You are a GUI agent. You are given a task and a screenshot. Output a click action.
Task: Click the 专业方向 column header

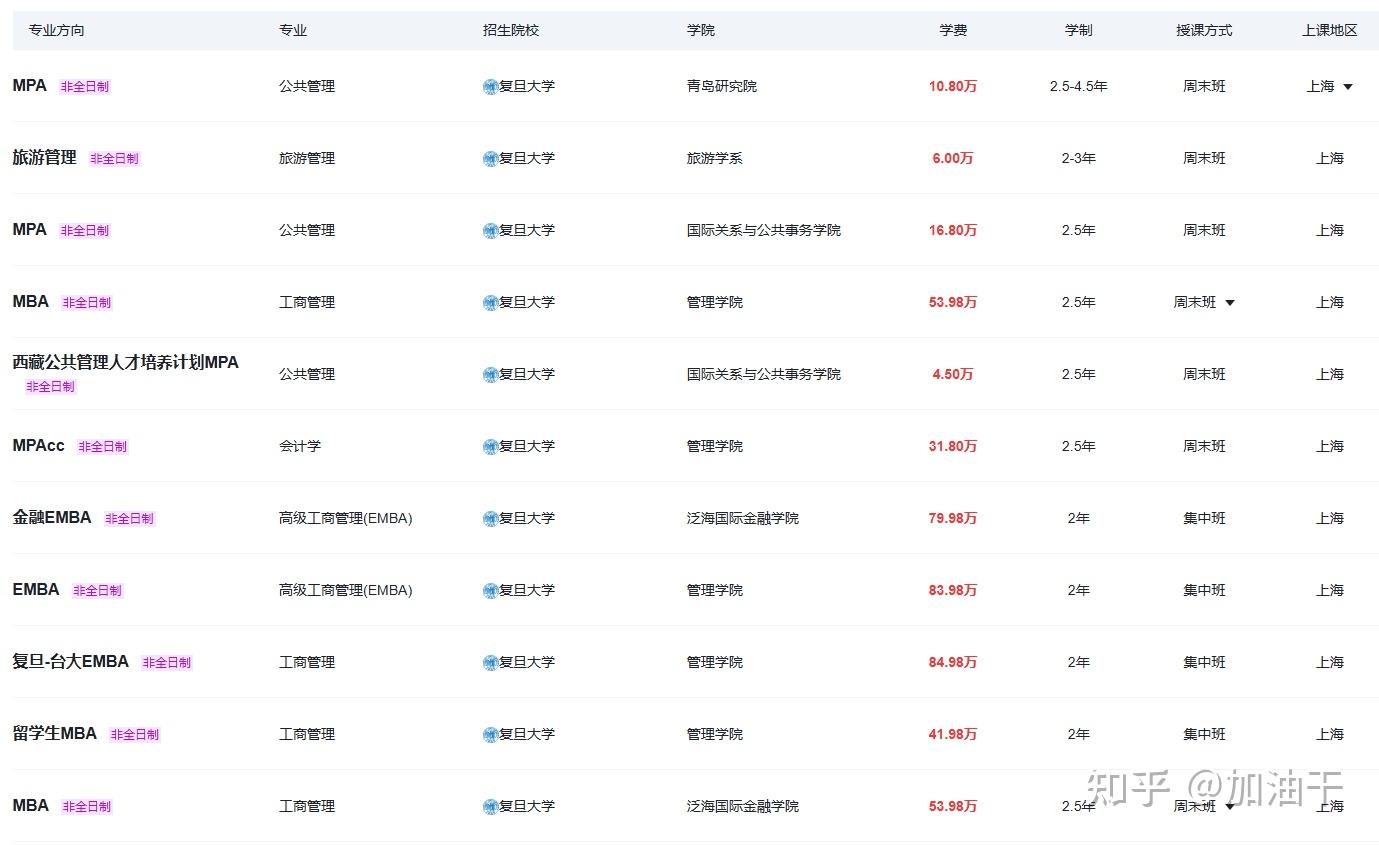click(57, 30)
